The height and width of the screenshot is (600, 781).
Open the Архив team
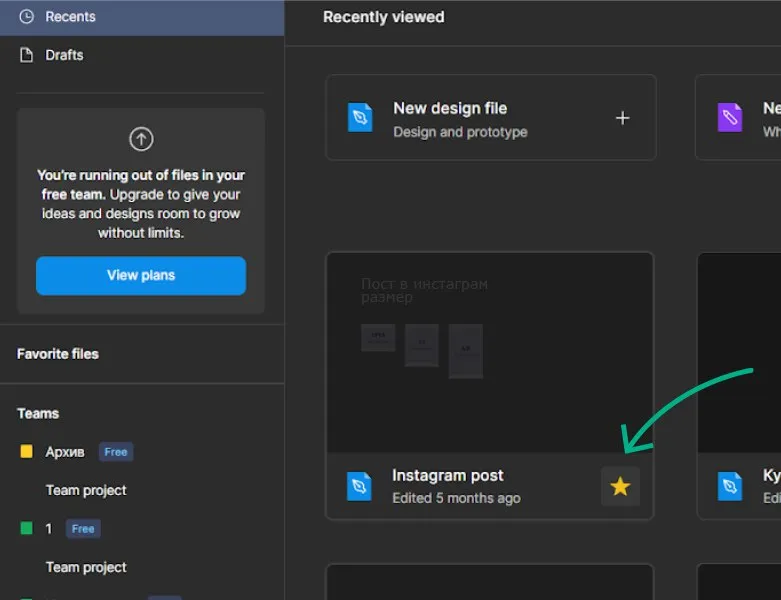point(65,452)
